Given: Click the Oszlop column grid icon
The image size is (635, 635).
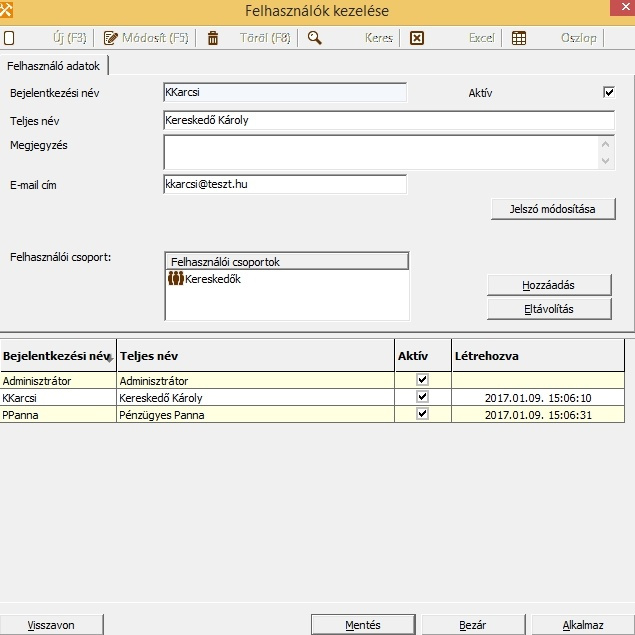Looking at the screenshot, I should (x=519, y=38).
